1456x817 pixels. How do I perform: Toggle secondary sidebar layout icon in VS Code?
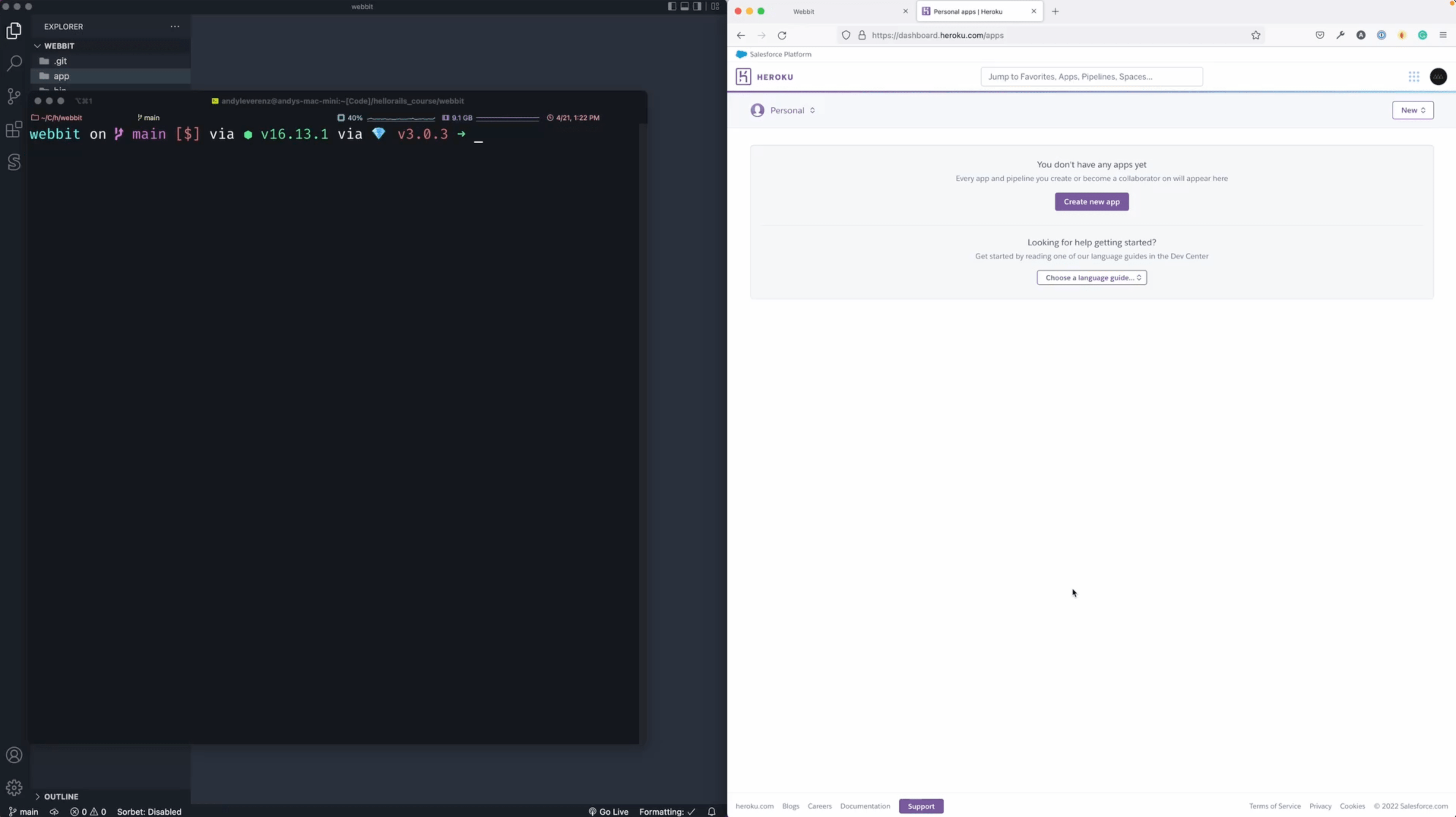[697, 6]
